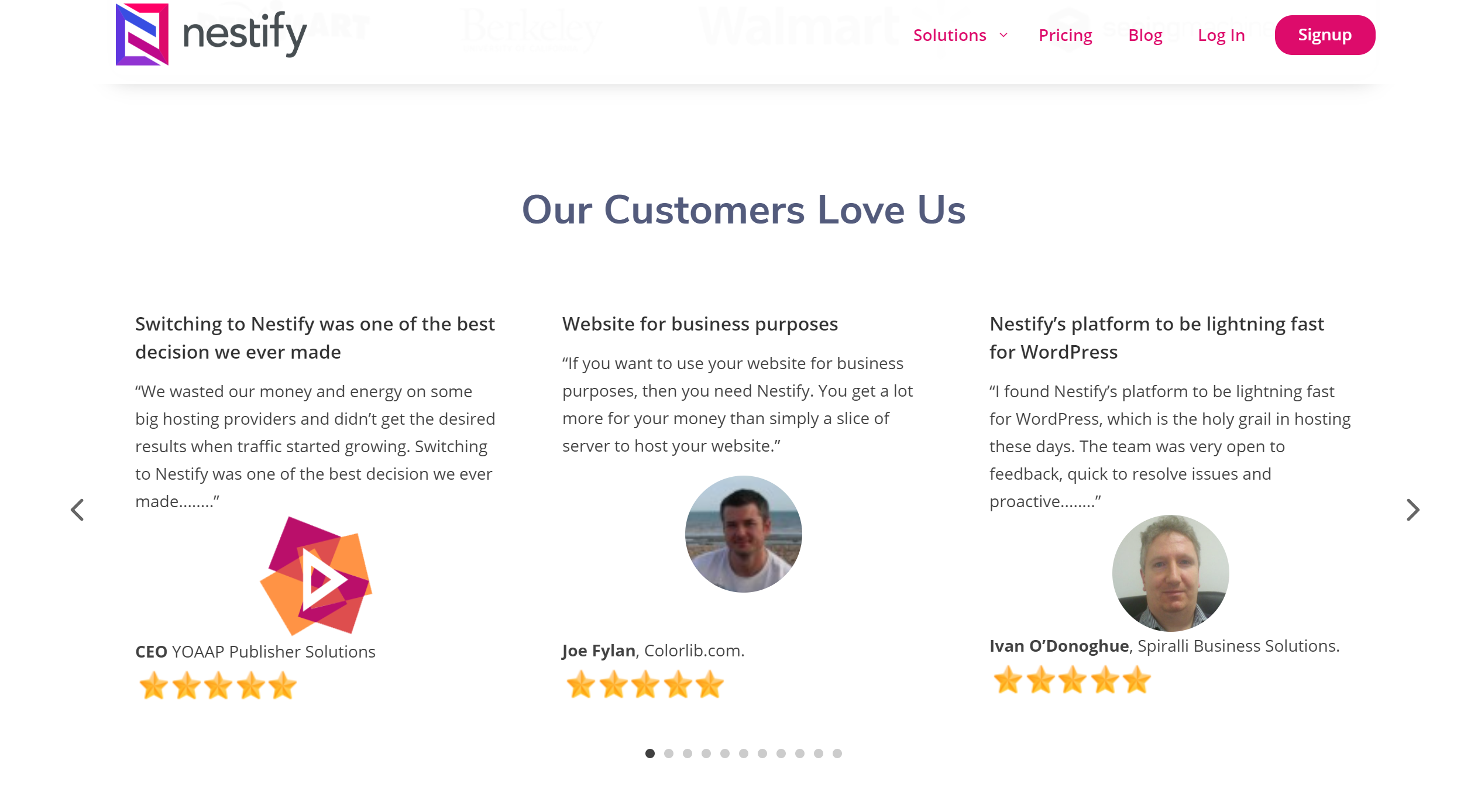Click the Signup button

[x=1325, y=35]
